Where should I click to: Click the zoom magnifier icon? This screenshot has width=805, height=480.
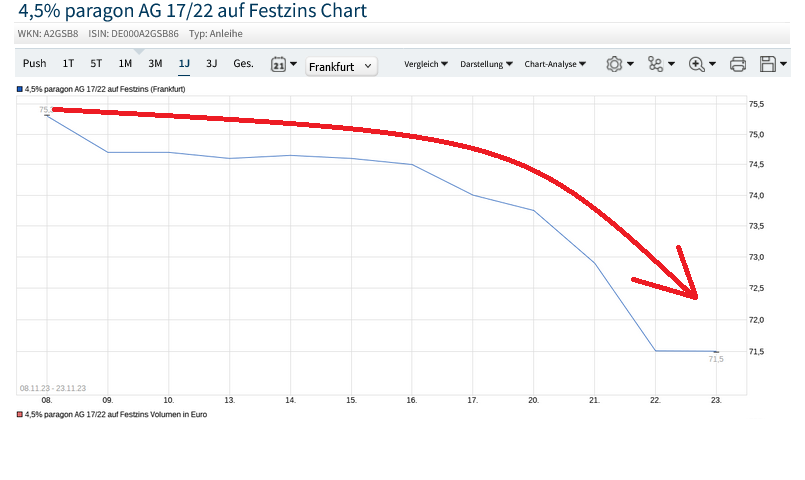(x=697, y=64)
